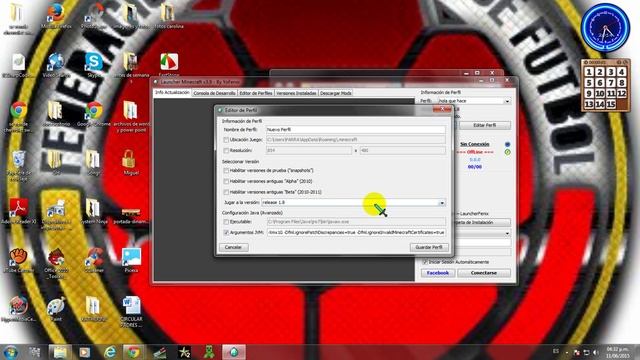The image size is (640, 360).
Task: Enable old Beta versions checkbox
Action: tap(226, 192)
